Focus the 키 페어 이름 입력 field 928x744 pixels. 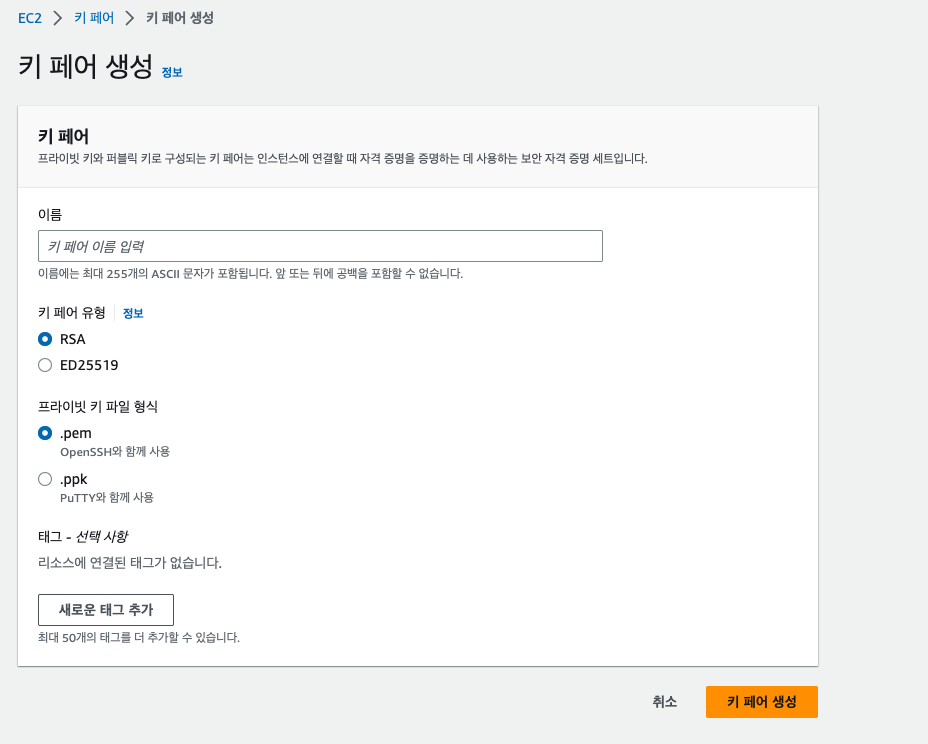point(320,246)
